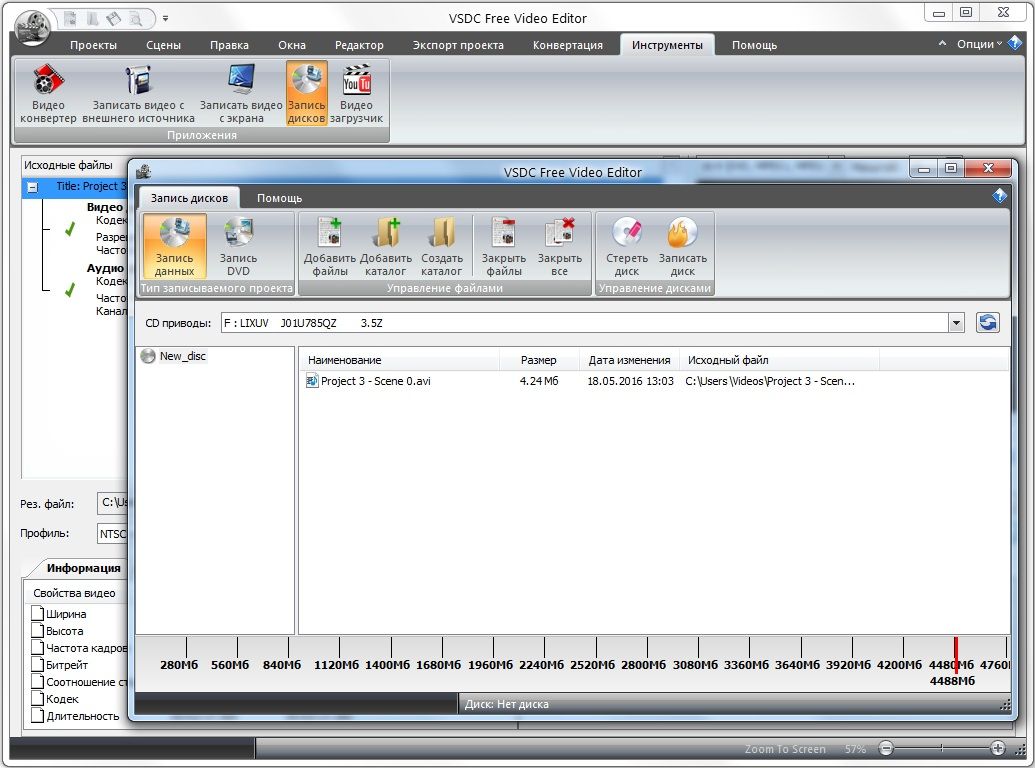Open the main window Помощь tab

click(754, 45)
